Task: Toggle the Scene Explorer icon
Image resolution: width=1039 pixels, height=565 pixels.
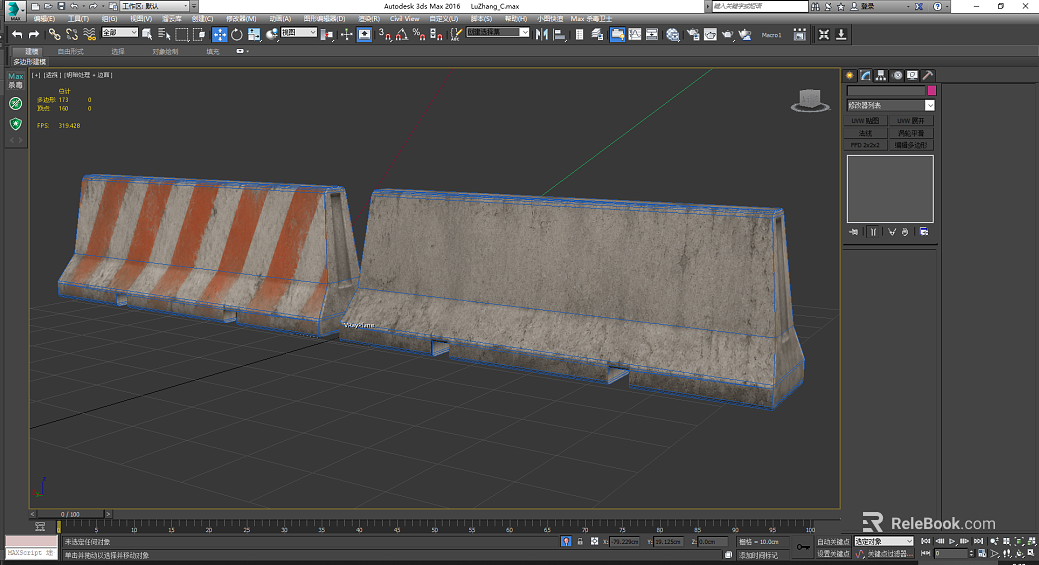Action: (x=579, y=34)
